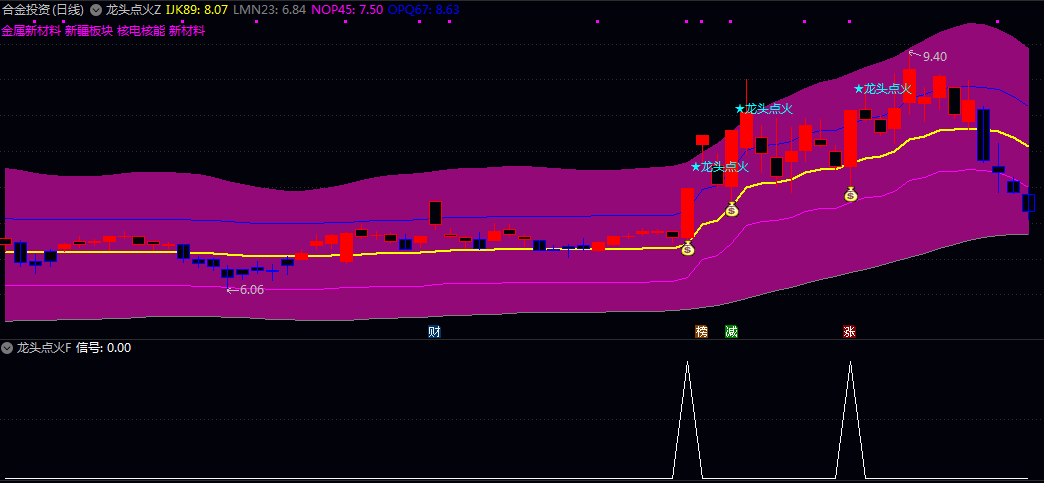1044x483 pixels.
Task: Open the 核电核能 sector tag
Action: pyautogui.click(x=141, y=31)
